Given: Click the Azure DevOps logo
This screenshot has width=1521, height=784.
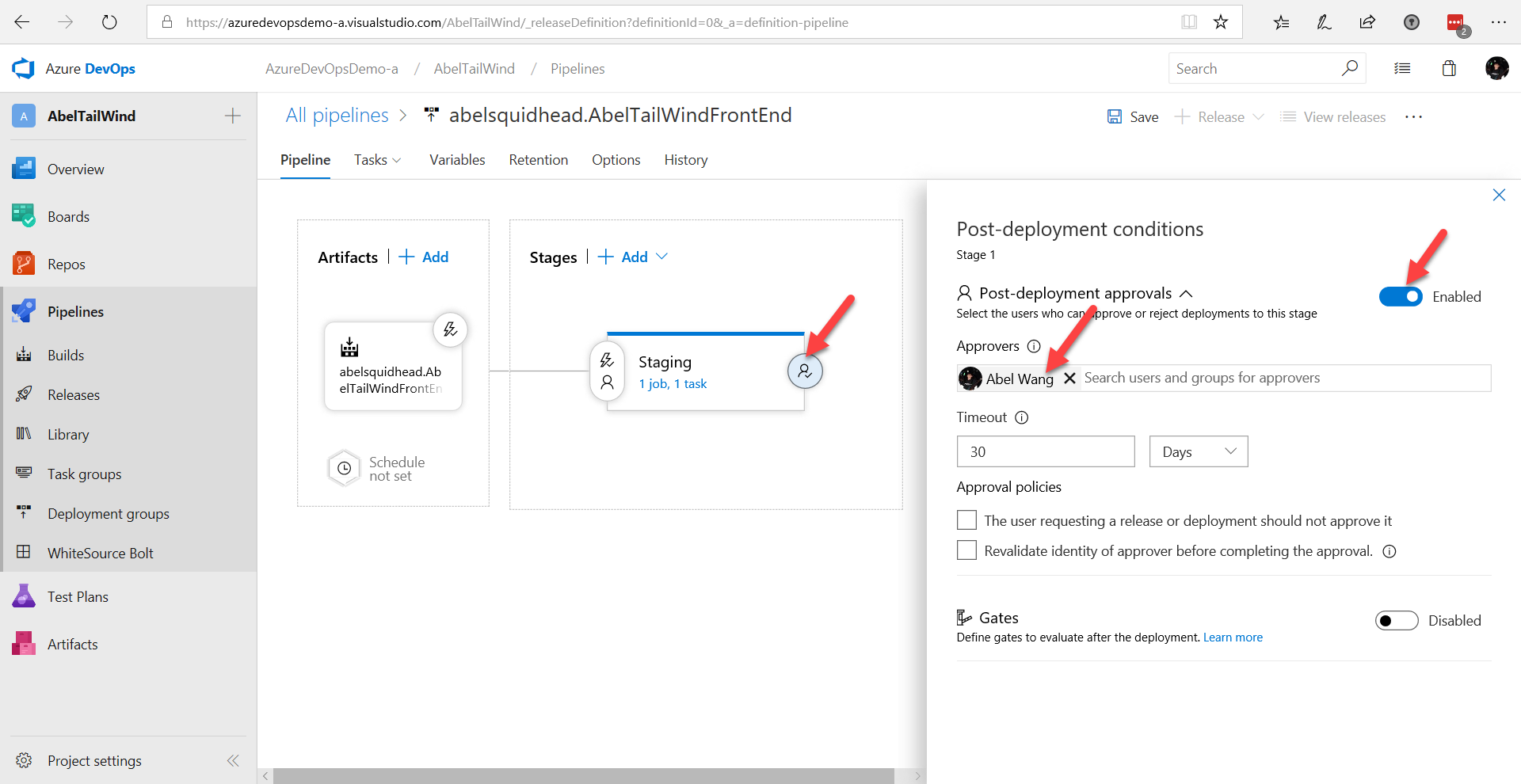Looking at the screenshot, I should pyautogui.click(x=23, y=69).
